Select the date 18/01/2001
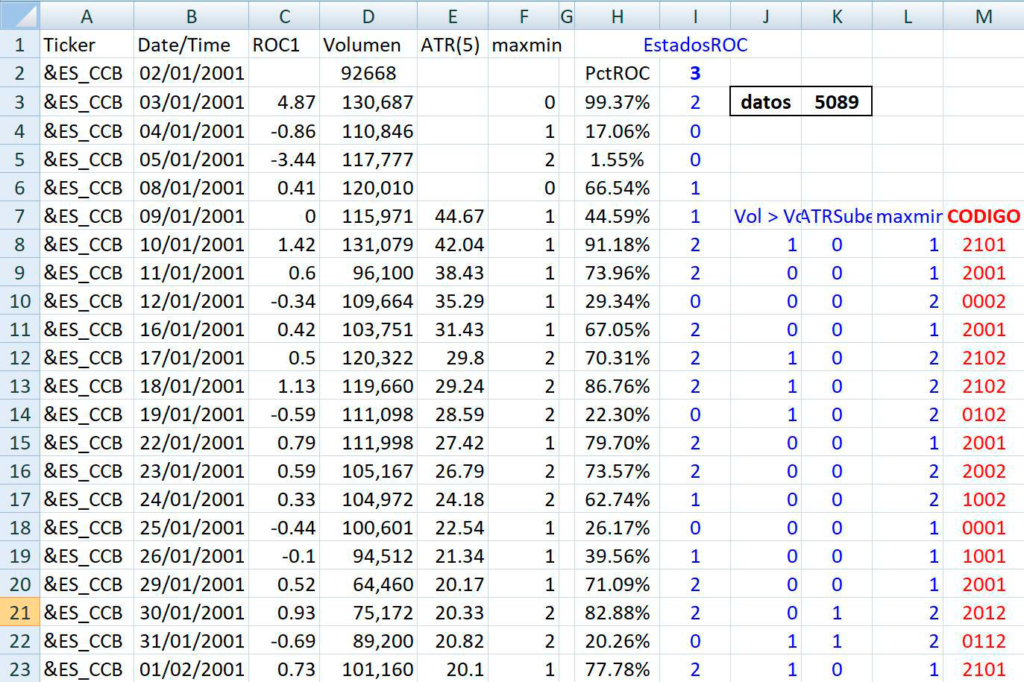Viewport: 1024px width, 682px height. [x=191, y=386]
